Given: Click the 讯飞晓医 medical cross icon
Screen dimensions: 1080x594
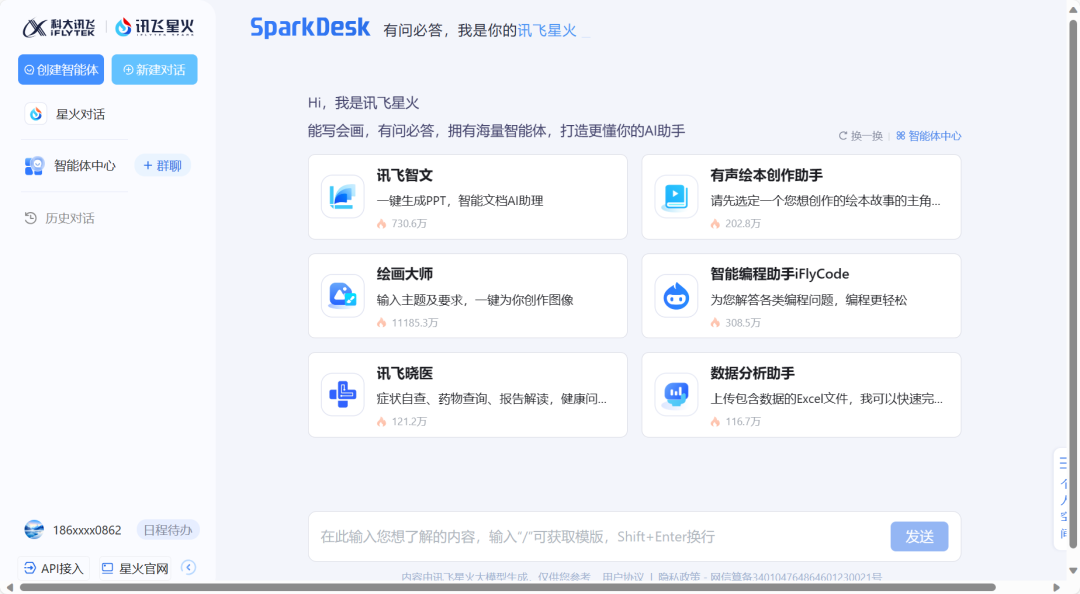Looking at the screenshot, I should coord(342,395).
